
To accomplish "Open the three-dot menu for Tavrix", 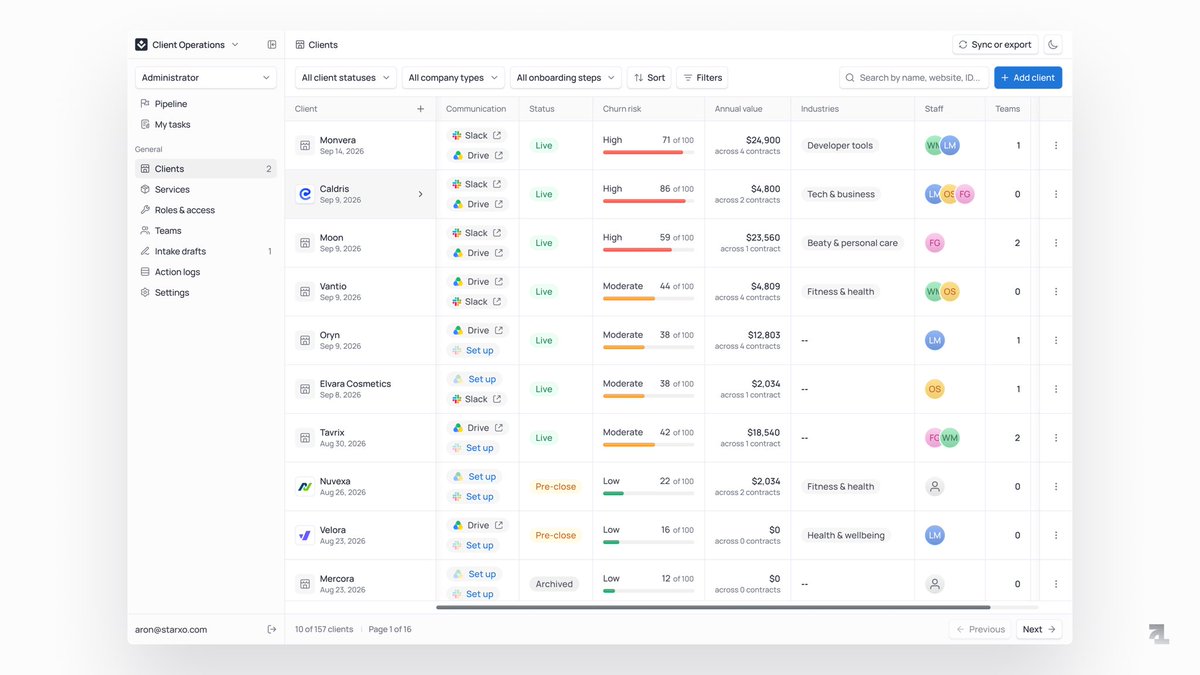I will [1056, 438].
